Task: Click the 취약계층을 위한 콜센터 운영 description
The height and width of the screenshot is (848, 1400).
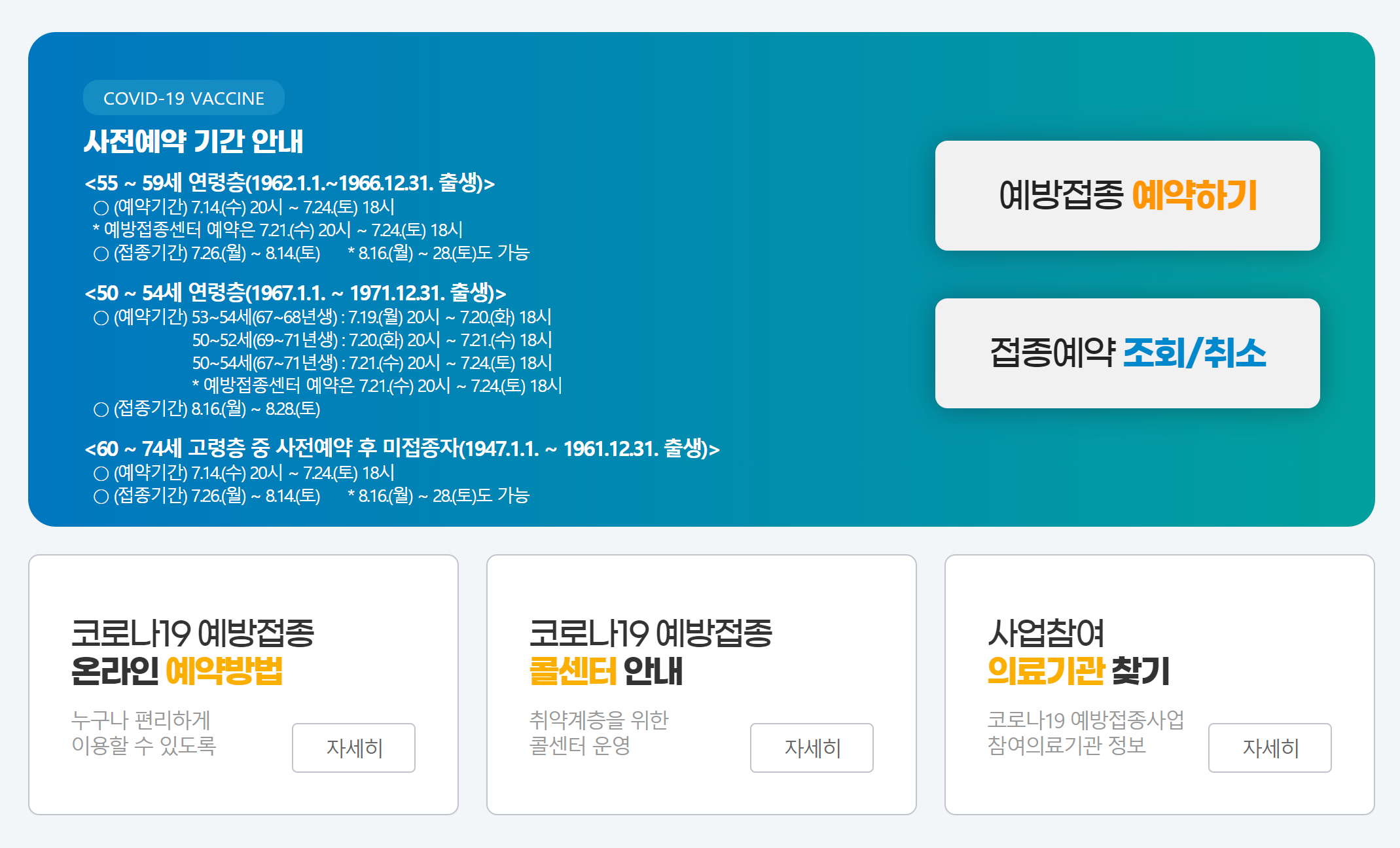Action: 598,733
